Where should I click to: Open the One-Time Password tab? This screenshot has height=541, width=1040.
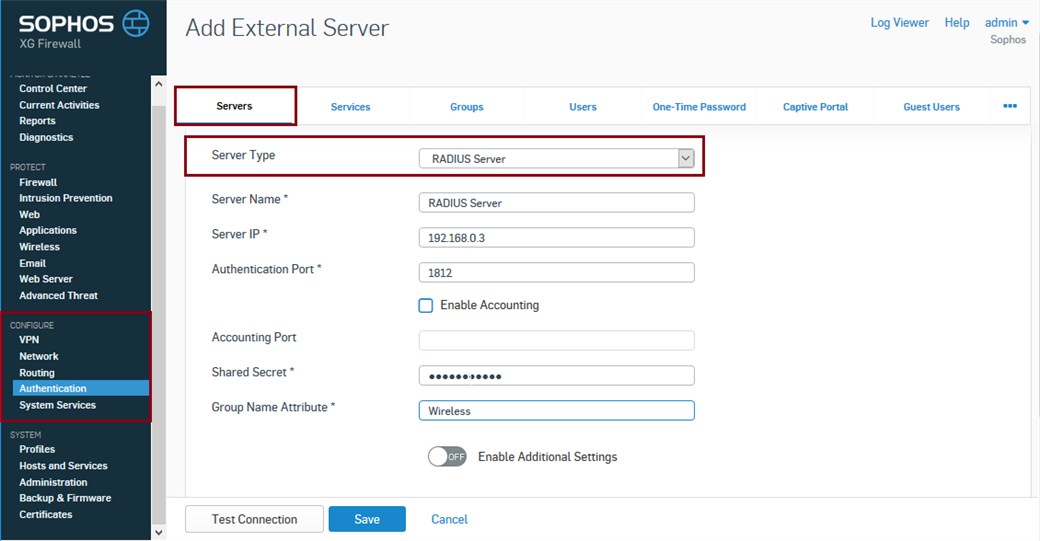click(x=699, y=107)
